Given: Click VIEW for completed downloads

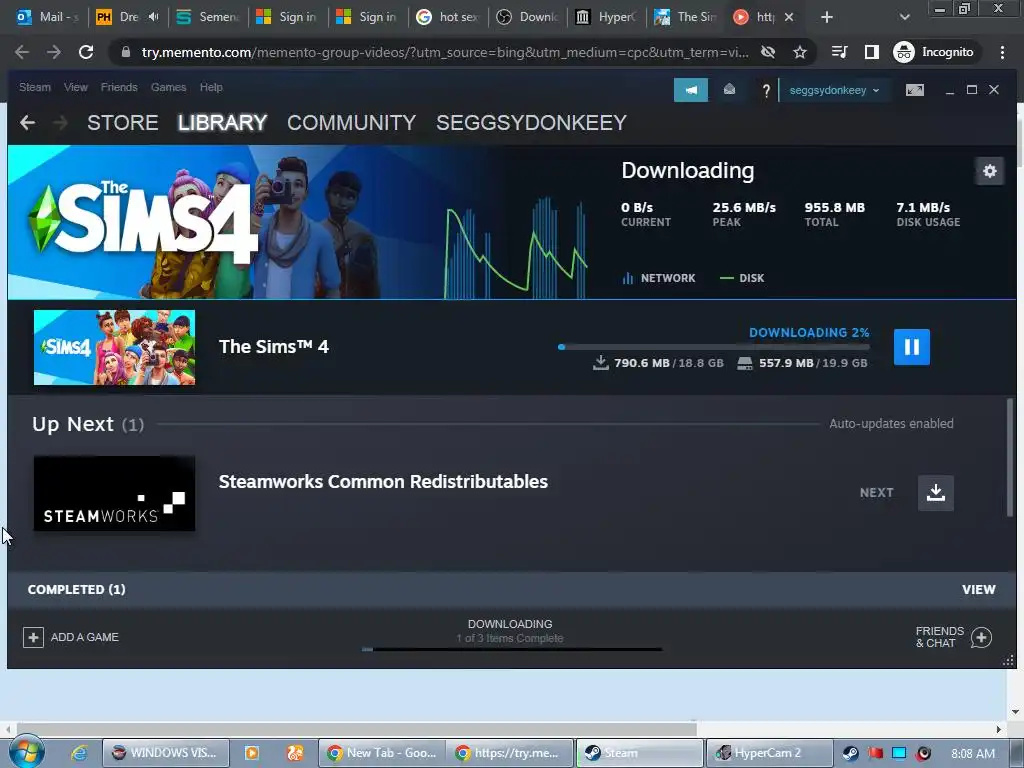Looking at the screenshot, I should (978, 590).
